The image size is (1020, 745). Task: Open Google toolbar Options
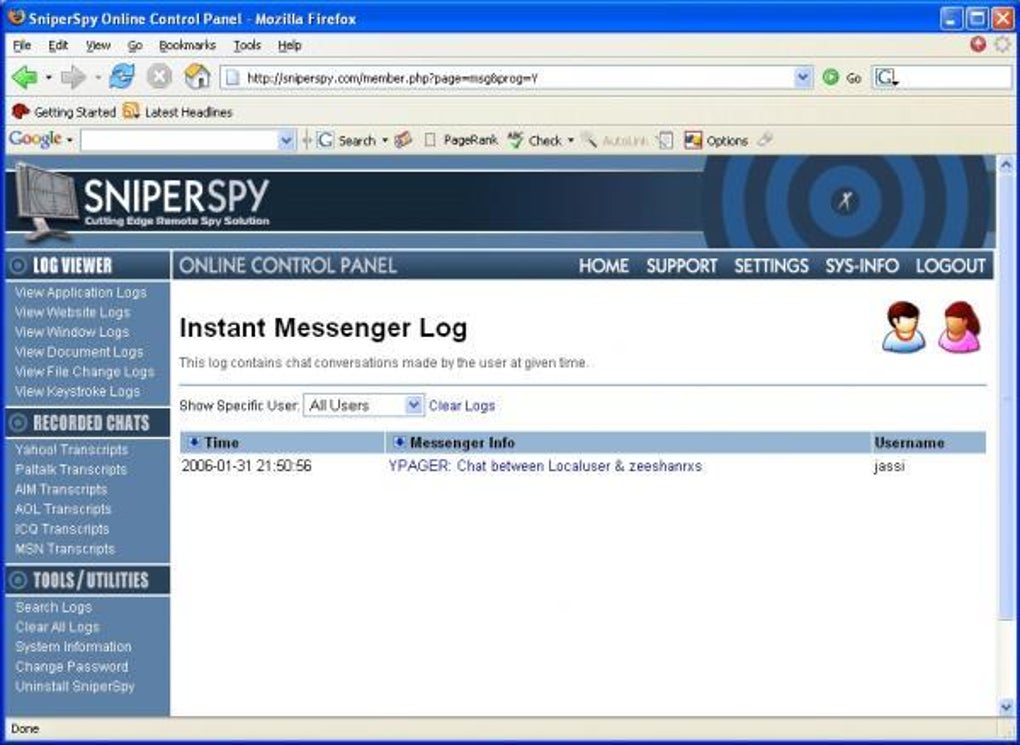pos(716,141)
